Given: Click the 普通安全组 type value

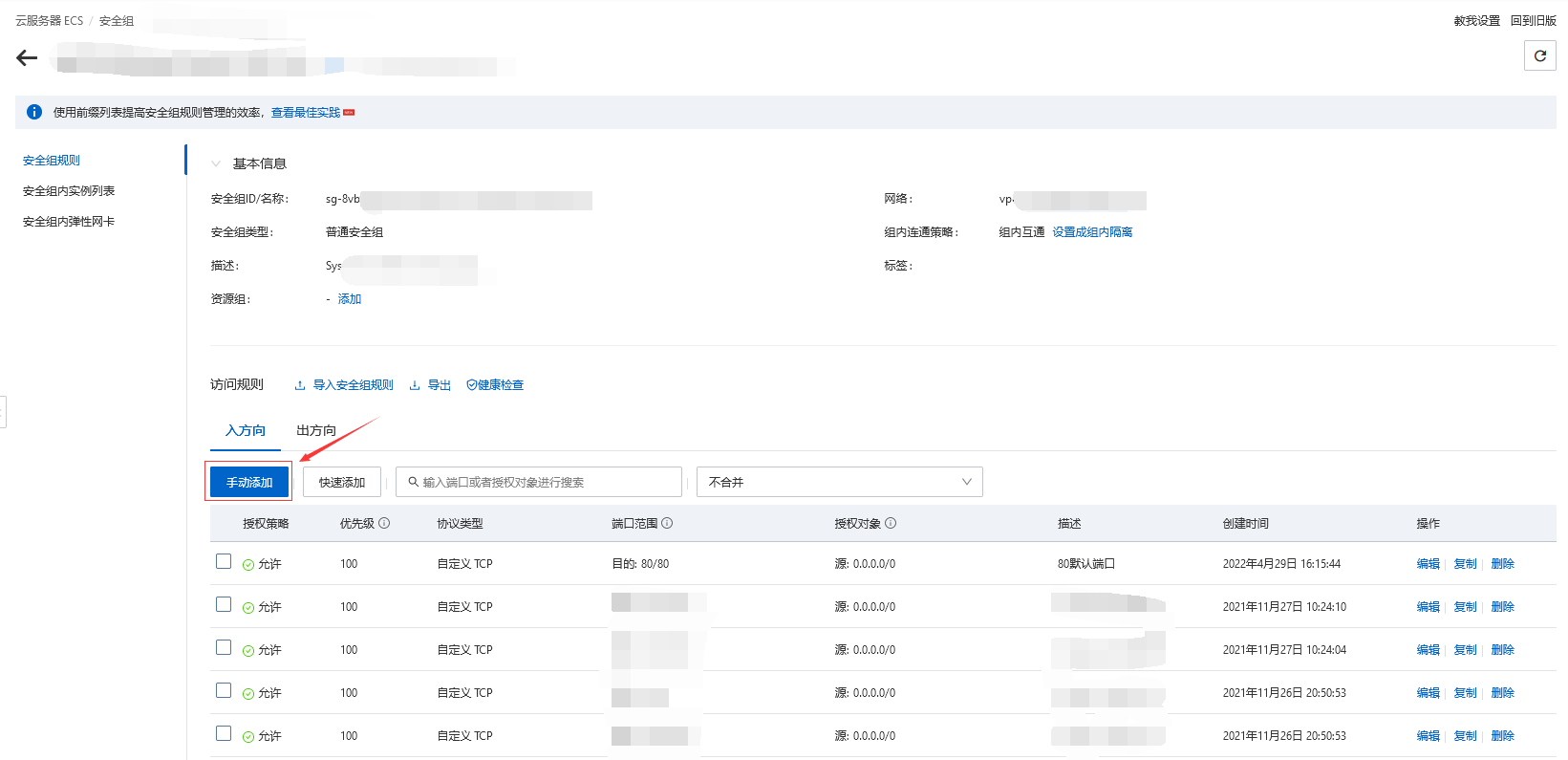Looking at the screenshot, I should pyautogui.click(x=354, y=232).
